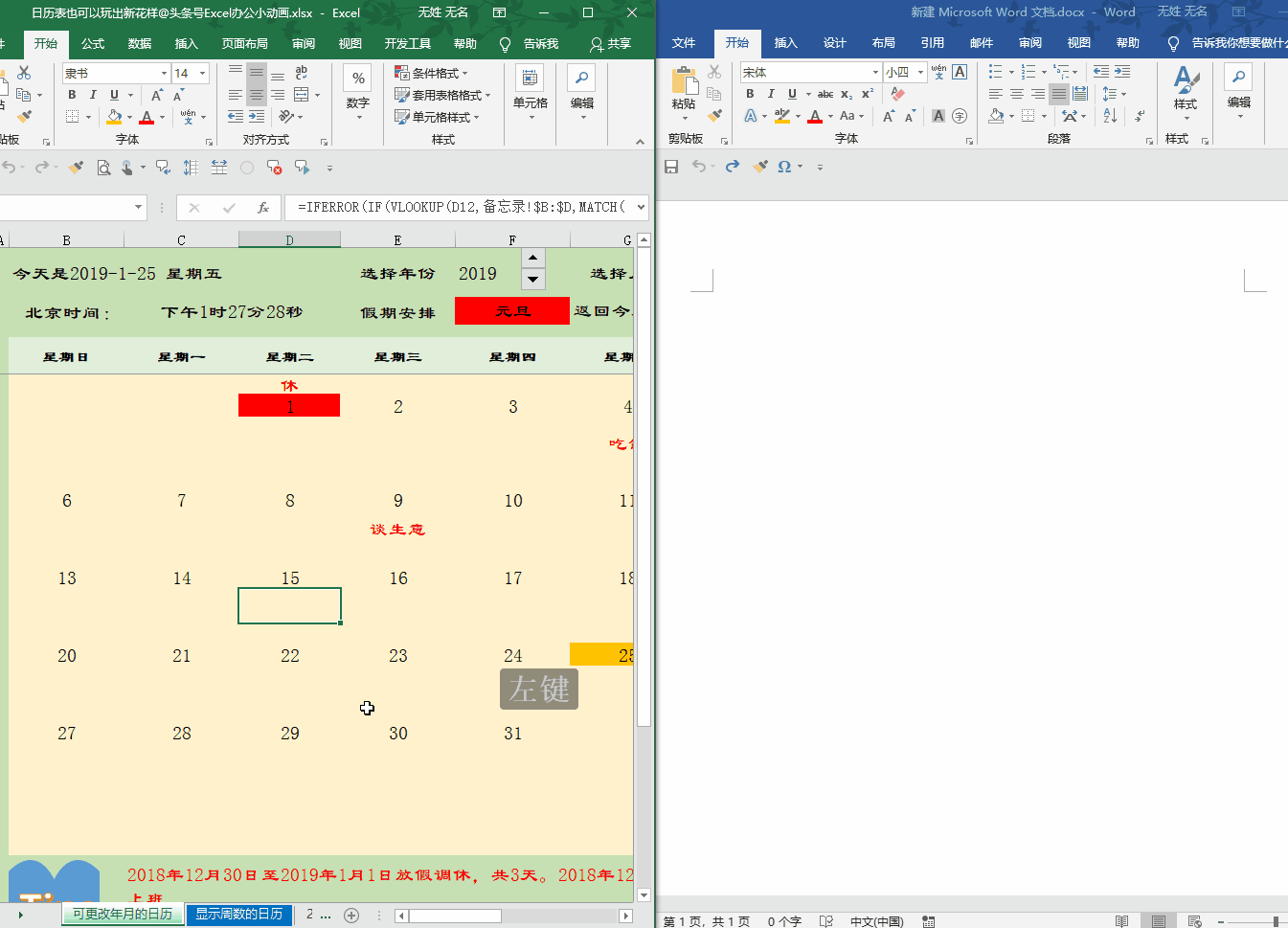Click the Redo arrow in Word's quick toolbar
This screenshot has height=928, width=1288.
pyautogui.click(x=733, y=167)
